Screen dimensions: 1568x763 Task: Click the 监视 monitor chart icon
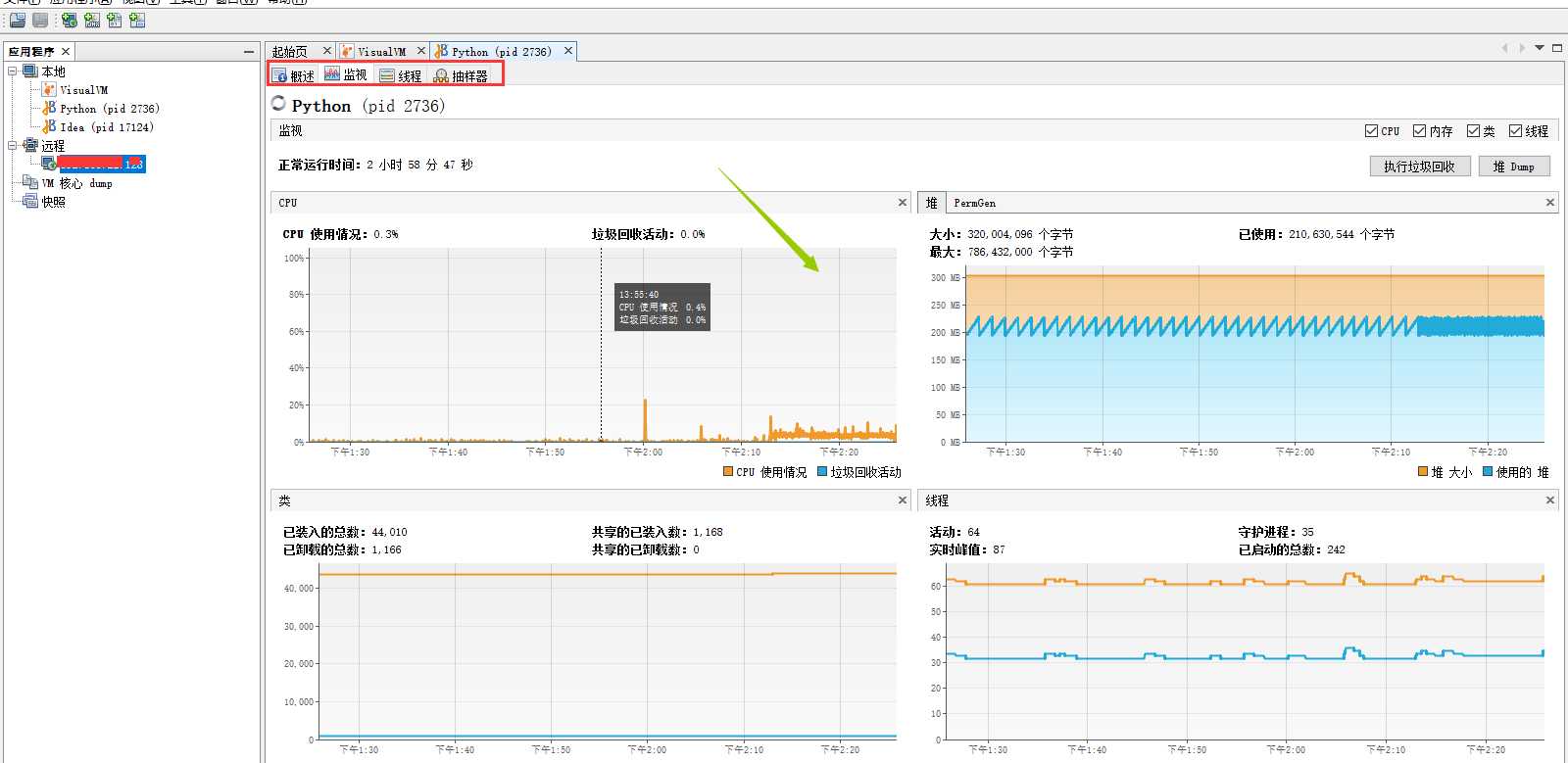pos(332,74)
